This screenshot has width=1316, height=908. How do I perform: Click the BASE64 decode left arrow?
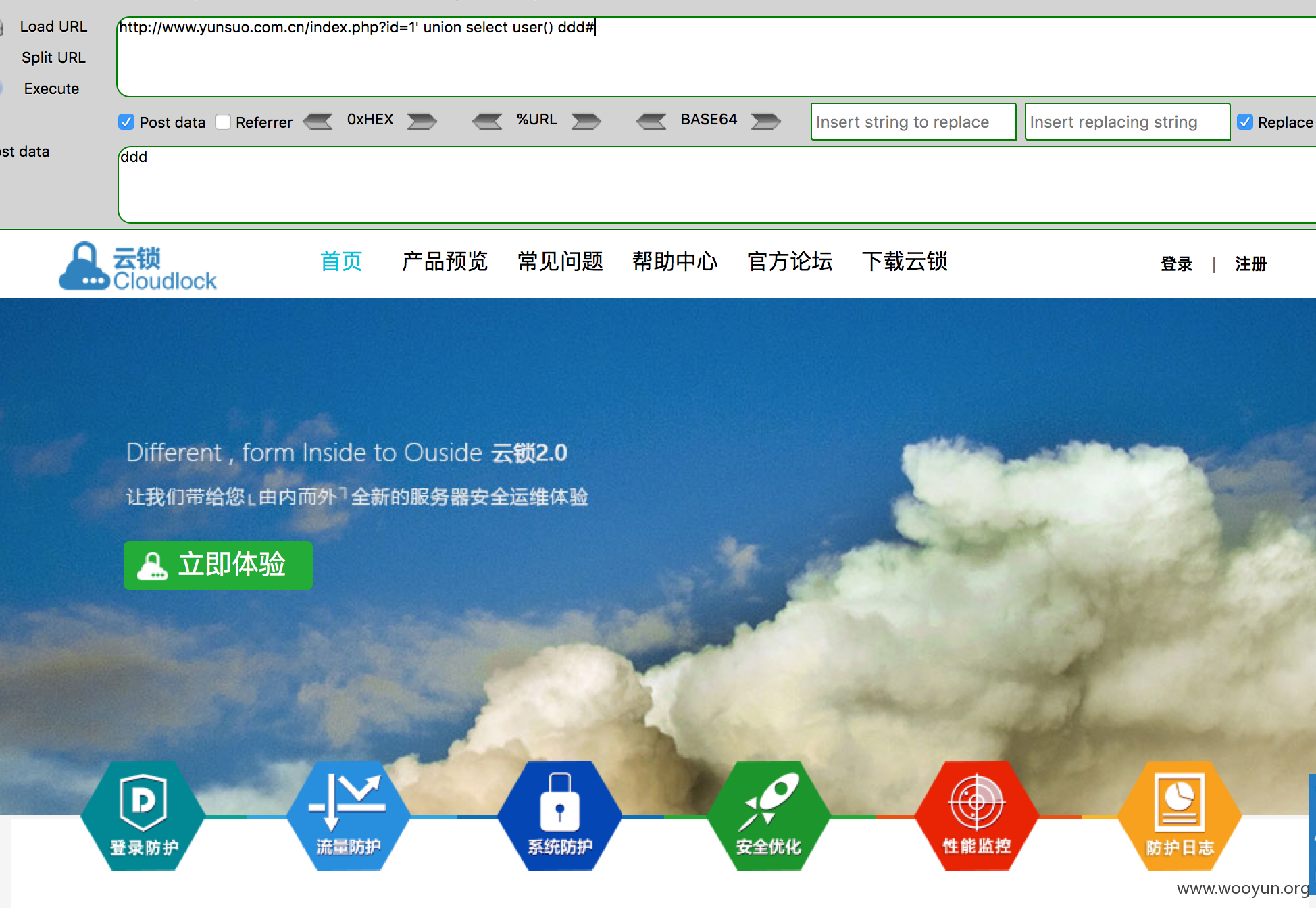[x=652, y=122]
